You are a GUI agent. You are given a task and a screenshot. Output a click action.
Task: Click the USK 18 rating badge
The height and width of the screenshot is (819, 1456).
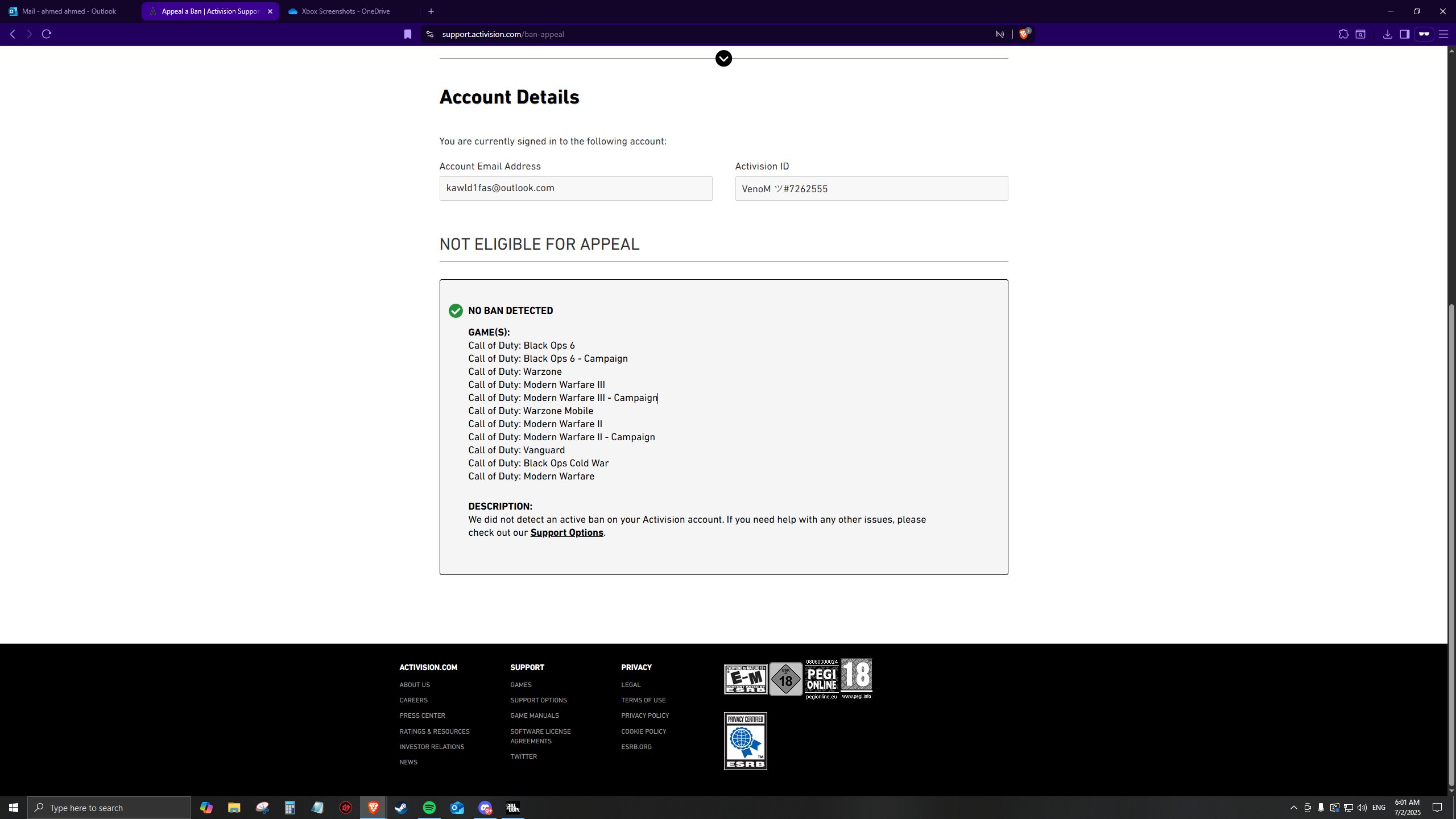click(x=785, y=679)
